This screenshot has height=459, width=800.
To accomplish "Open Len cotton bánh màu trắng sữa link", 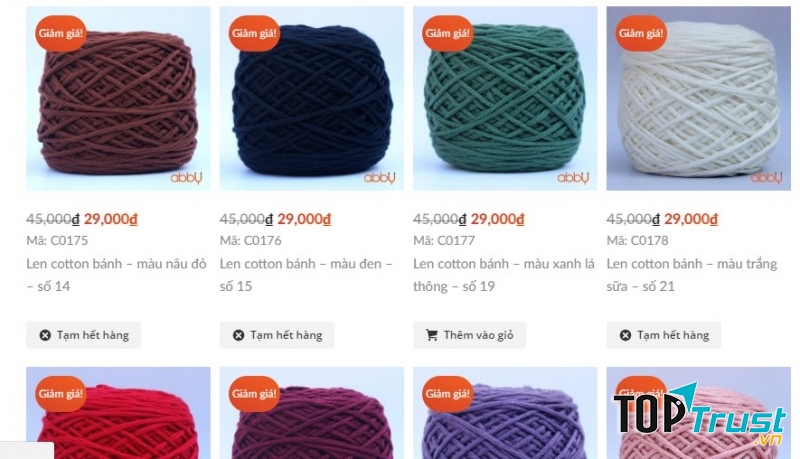I will pos(692,275).
